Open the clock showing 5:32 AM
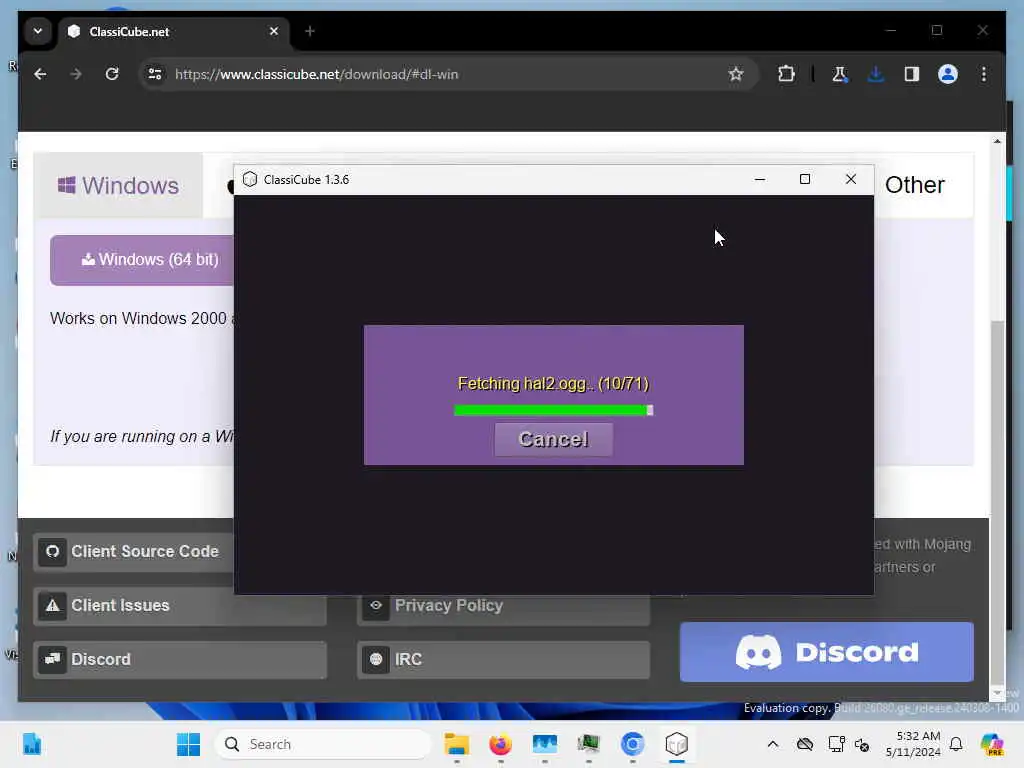1024x768 pixels. [913, 744]
